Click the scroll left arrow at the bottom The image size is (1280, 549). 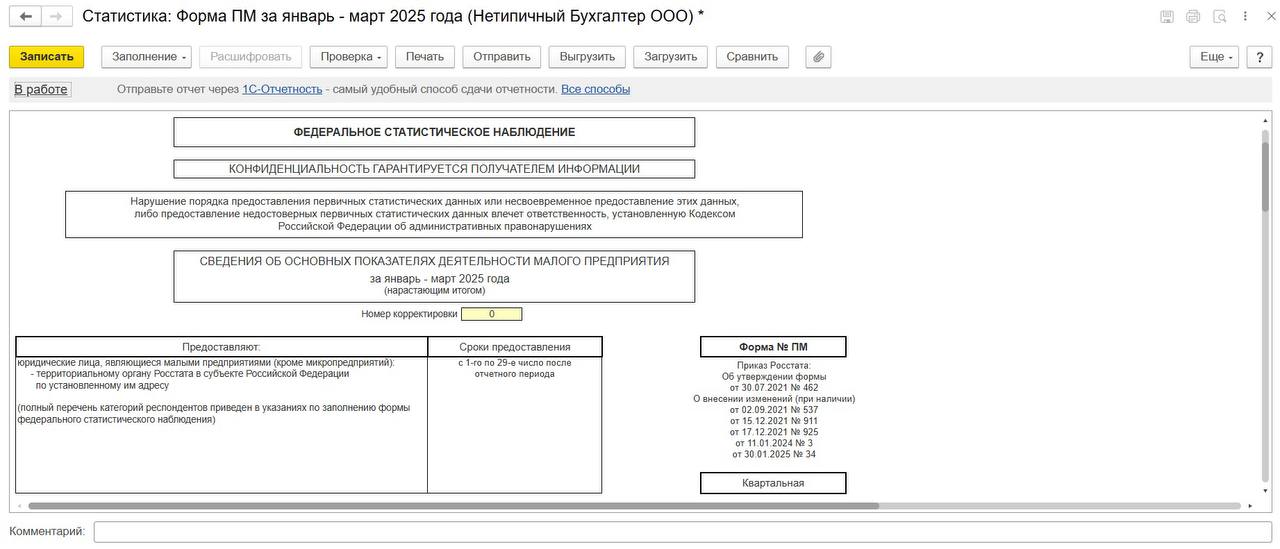(x=18, y=506)
